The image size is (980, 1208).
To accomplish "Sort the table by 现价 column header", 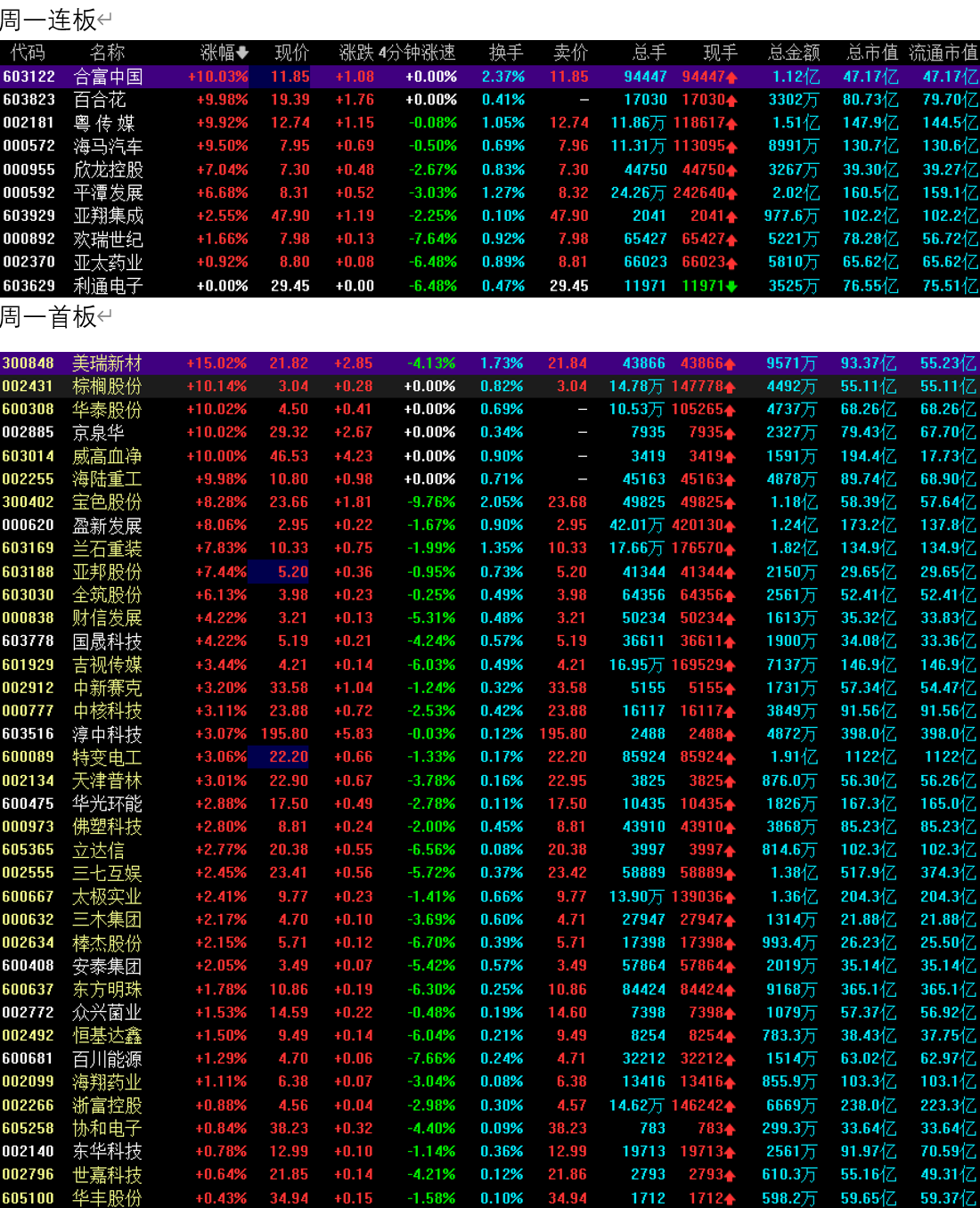I will tap(291, 53).
